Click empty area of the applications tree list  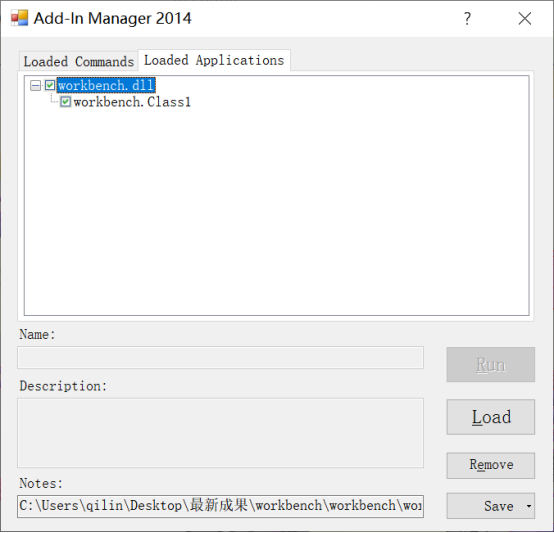point(277,212)
